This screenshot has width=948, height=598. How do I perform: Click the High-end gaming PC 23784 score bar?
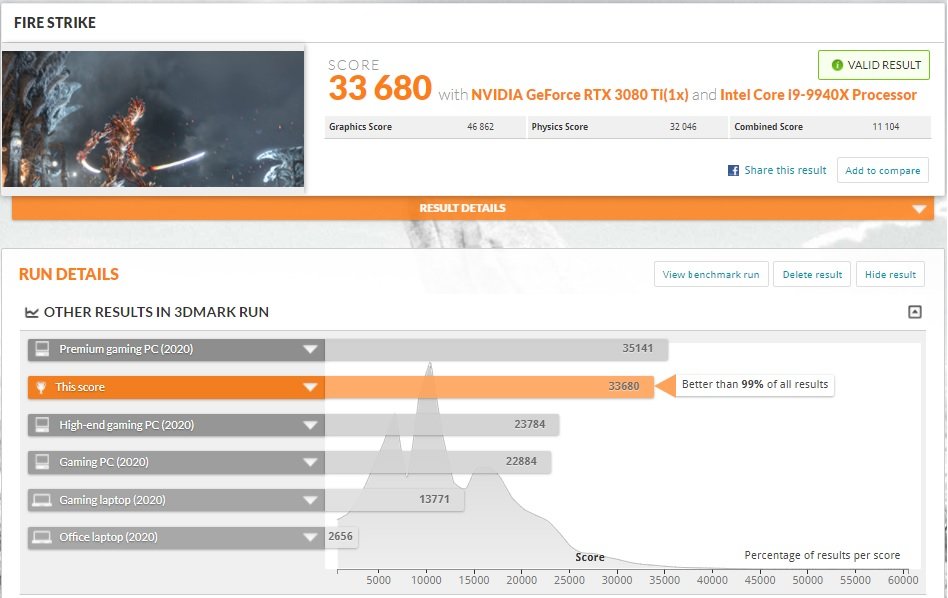coord(442,424)
